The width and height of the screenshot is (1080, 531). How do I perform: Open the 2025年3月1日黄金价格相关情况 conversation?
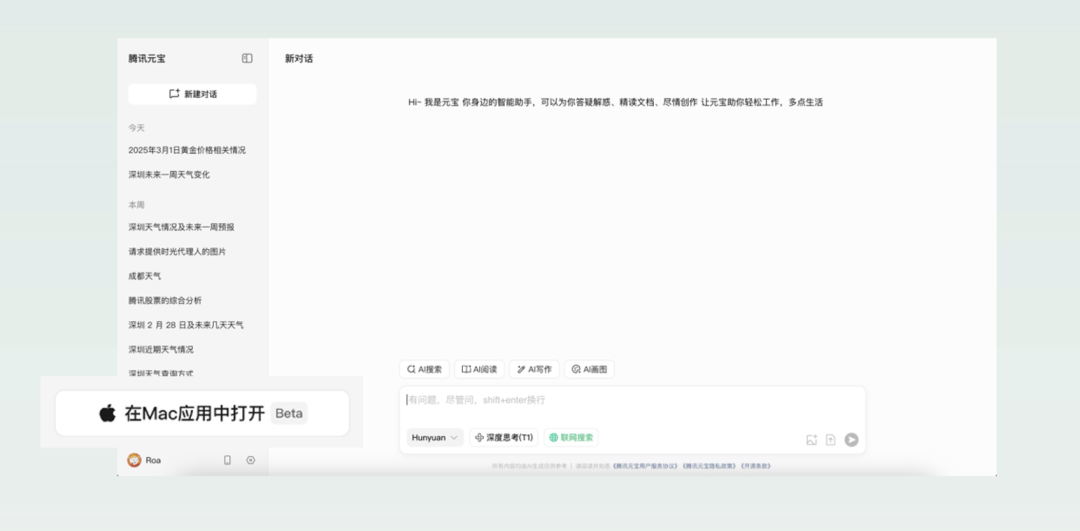187,150
